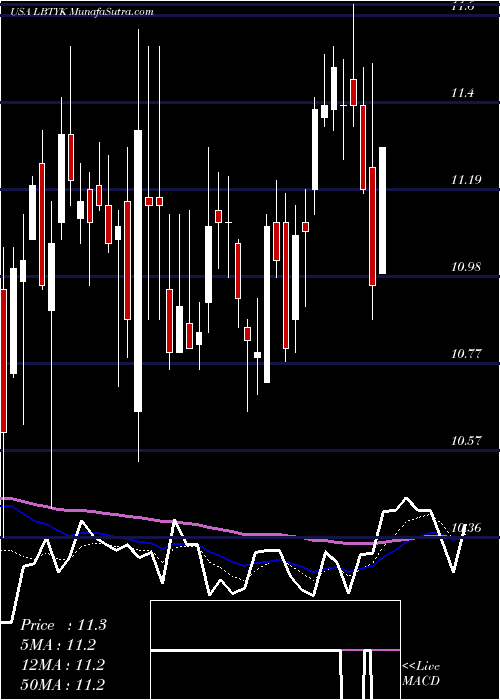Click the '50MA : 11.2' readout
500x700 pixels.
point(62,684)
